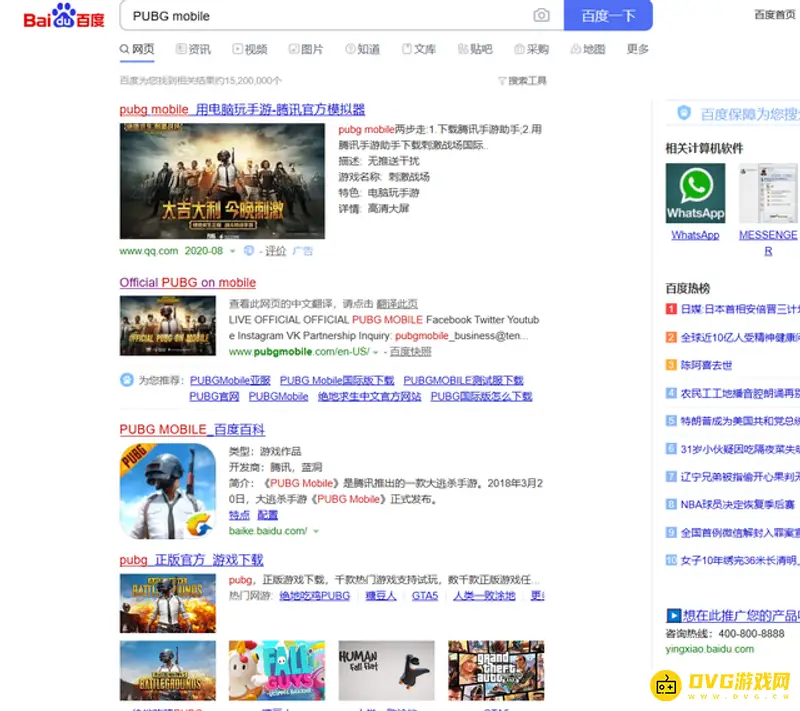Open pubg mobile 腾讯官方模拟器 result title
Screen dimensions: 800x711
coord(242,109)
